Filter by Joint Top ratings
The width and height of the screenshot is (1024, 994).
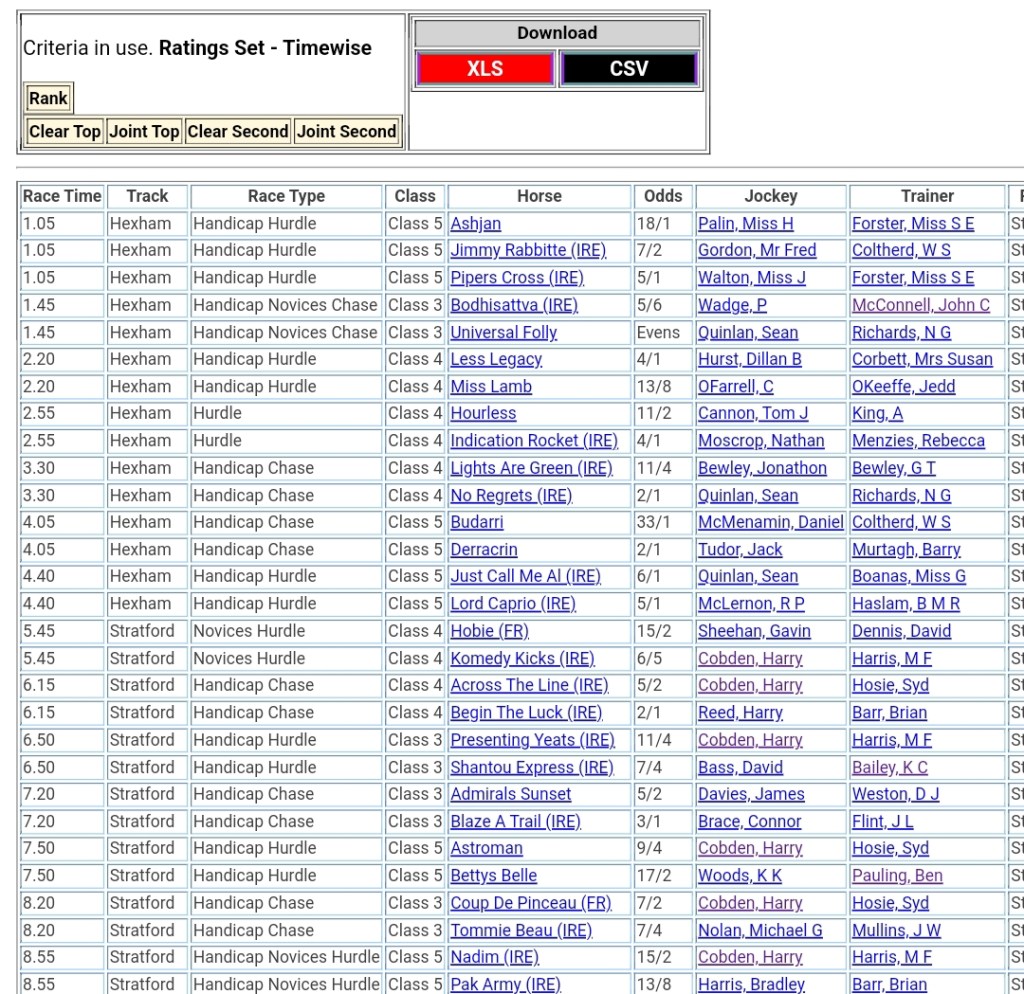point(144,131)
